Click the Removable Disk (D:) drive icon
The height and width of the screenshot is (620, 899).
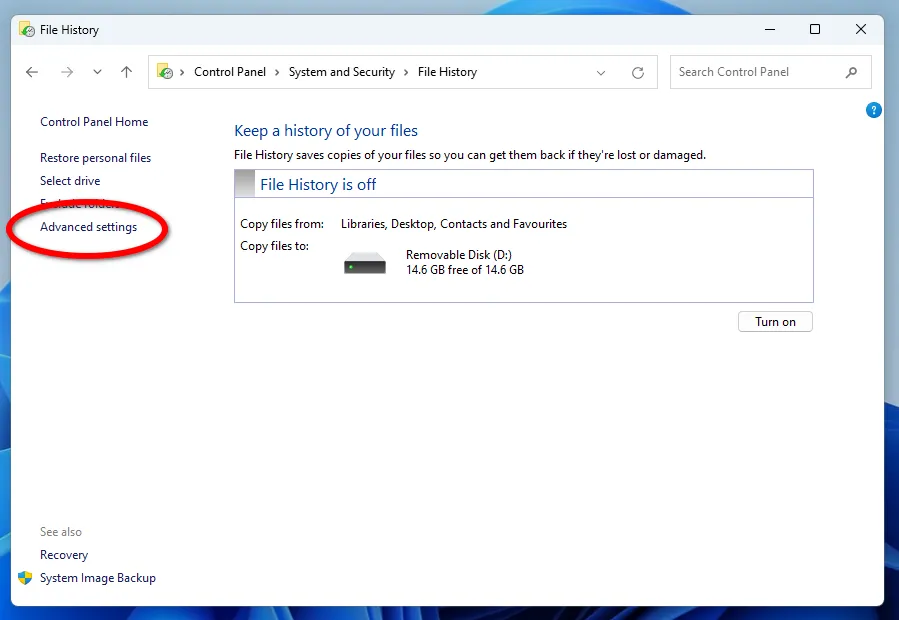(365, 264)
